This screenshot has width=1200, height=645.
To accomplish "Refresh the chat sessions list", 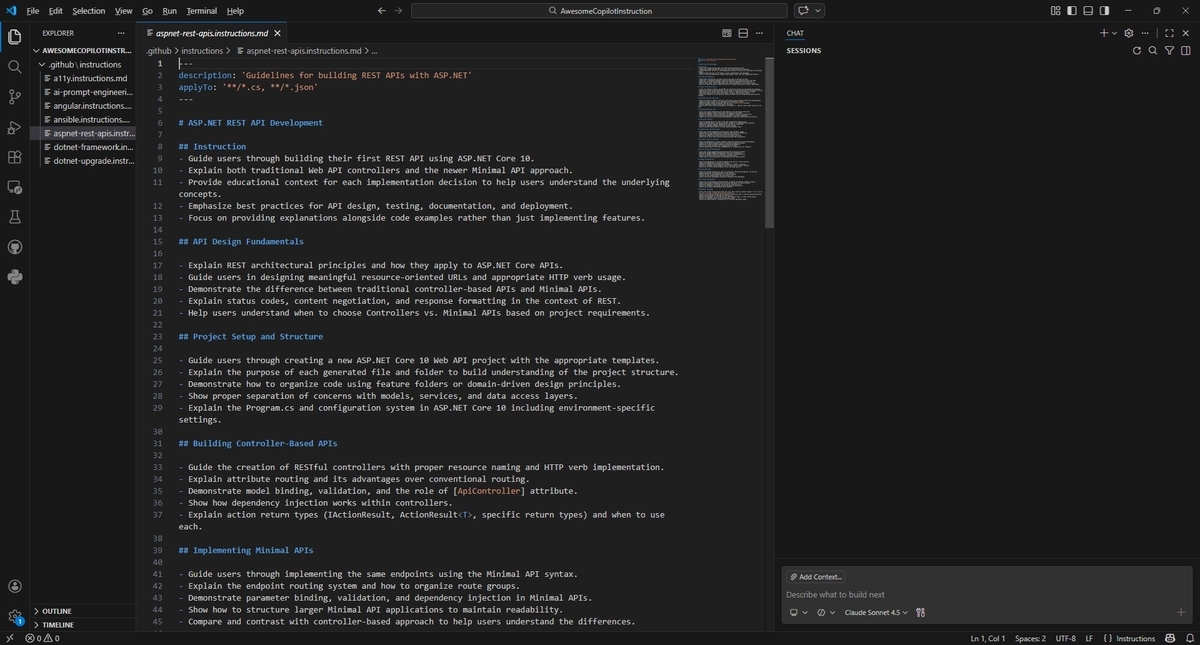I will click(x=1137, y=51).
